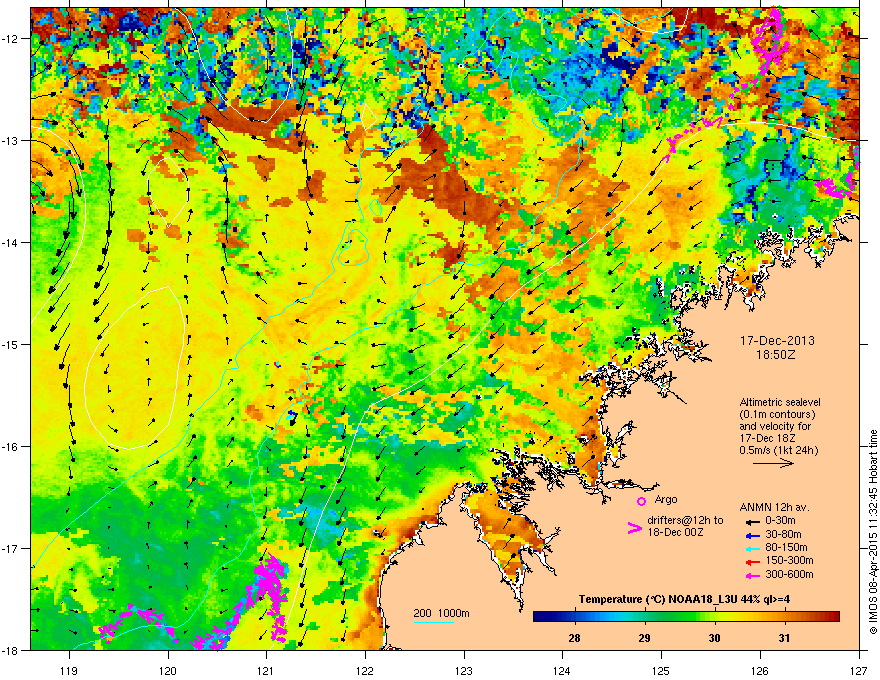Click the '-14' latitude axis label
The width and height of the screenshot is (880, 680).
[x=11, y=242]
